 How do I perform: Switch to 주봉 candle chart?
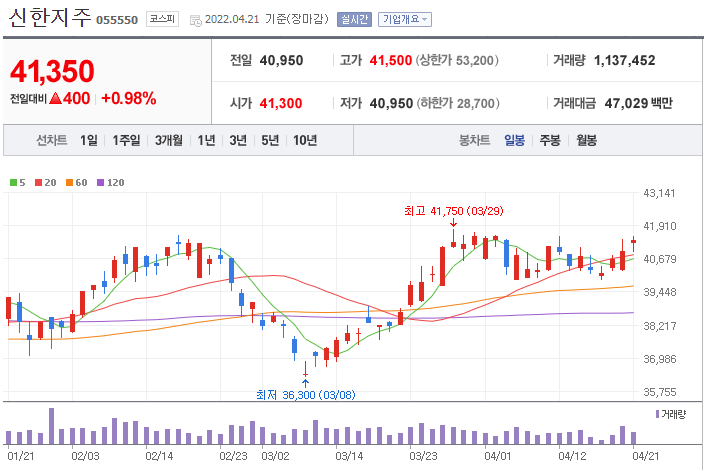coord(550,140)
